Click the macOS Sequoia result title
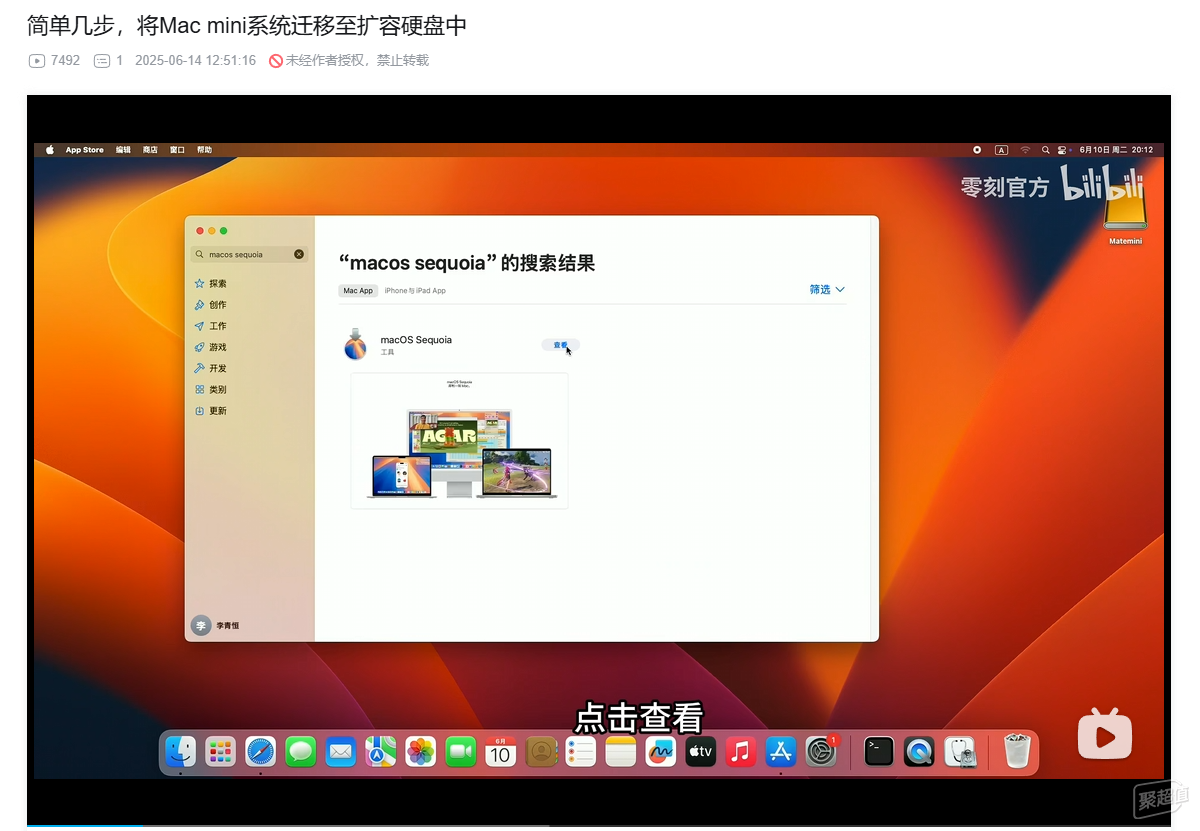The image size is (1200, 831). 416,340
